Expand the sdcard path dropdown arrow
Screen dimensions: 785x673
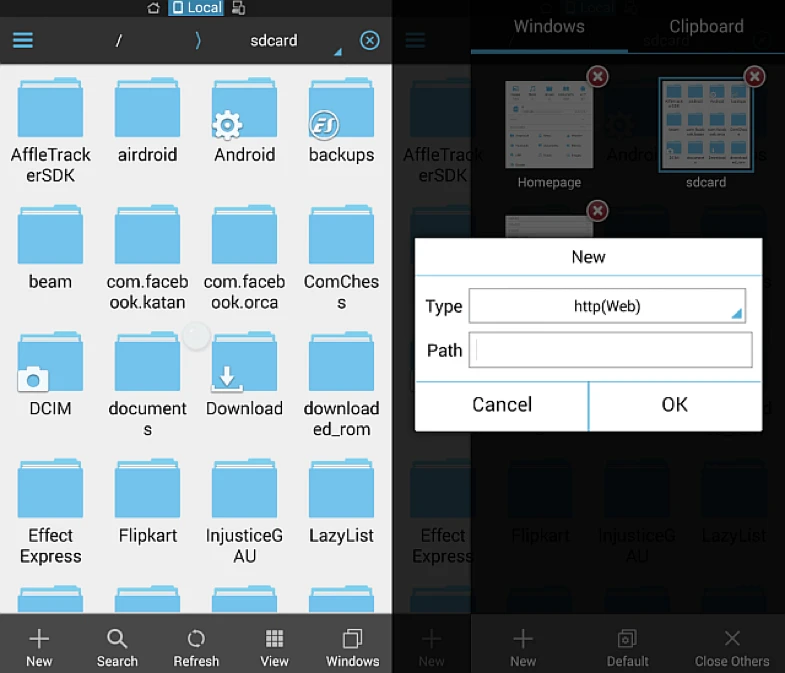coord(338,52)
